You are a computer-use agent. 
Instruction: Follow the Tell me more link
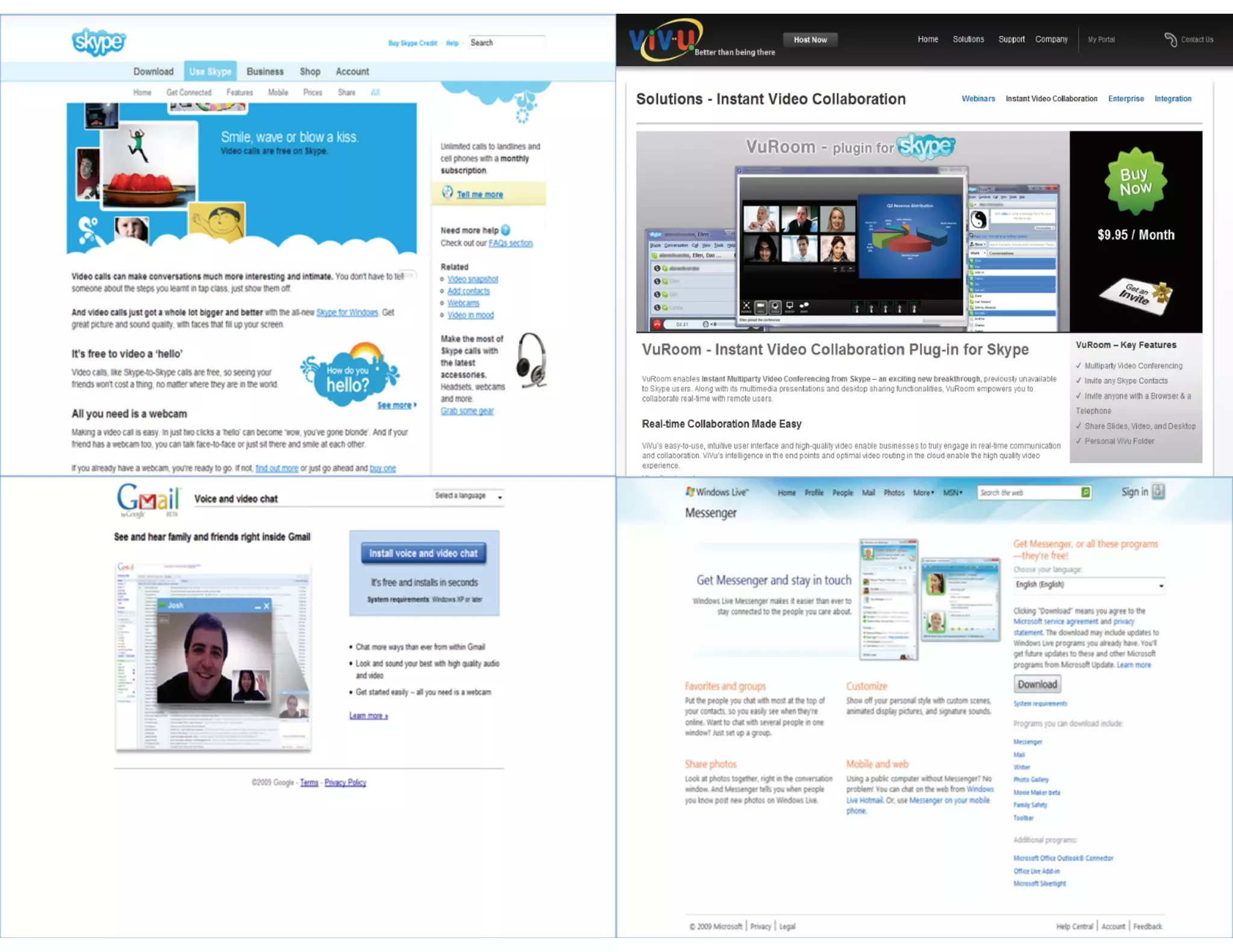pyautogui.click(x=479, y=194)
